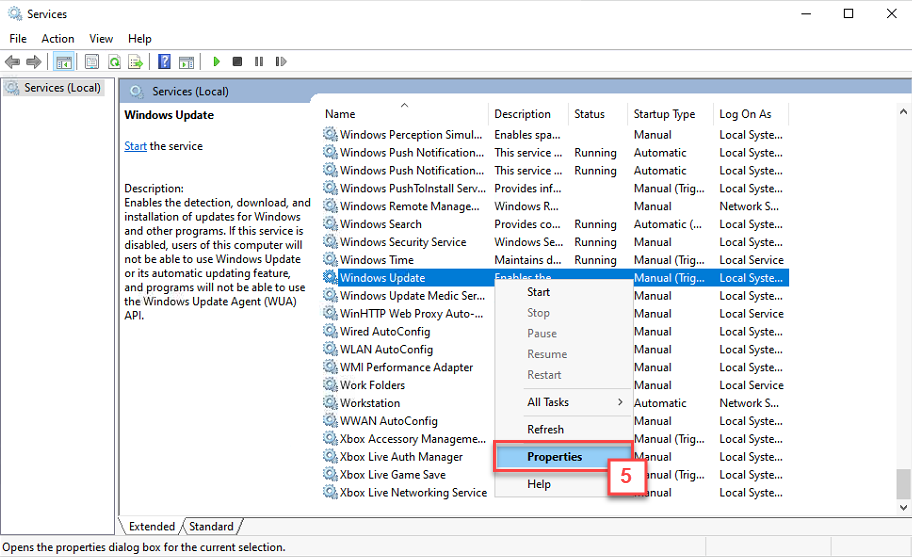
Task: Toggle Show/Hide Console Tree icon
Action: click(x=63, y=62)
